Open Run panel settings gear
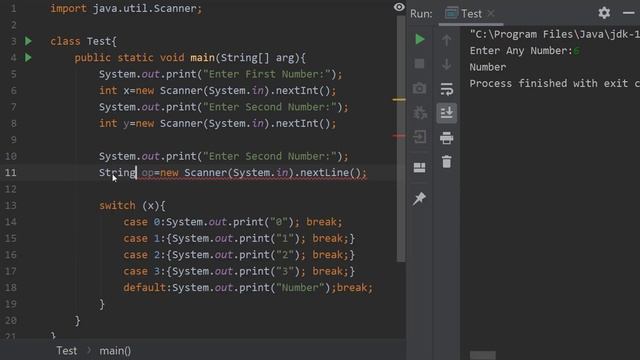Image resolution: width=640 pixels, height=360 pixels. click(604, 13)
